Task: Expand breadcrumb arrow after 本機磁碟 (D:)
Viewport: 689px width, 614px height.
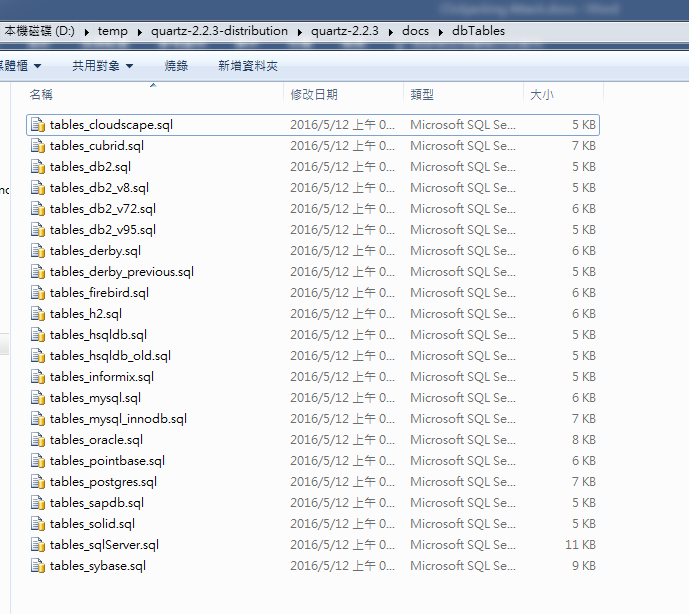Action: pyautogui.click(x=87, y=32)
